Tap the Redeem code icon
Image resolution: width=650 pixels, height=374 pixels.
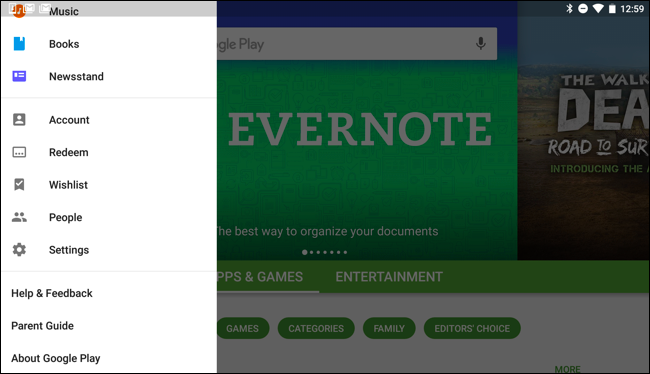click(x=19, y=152)
